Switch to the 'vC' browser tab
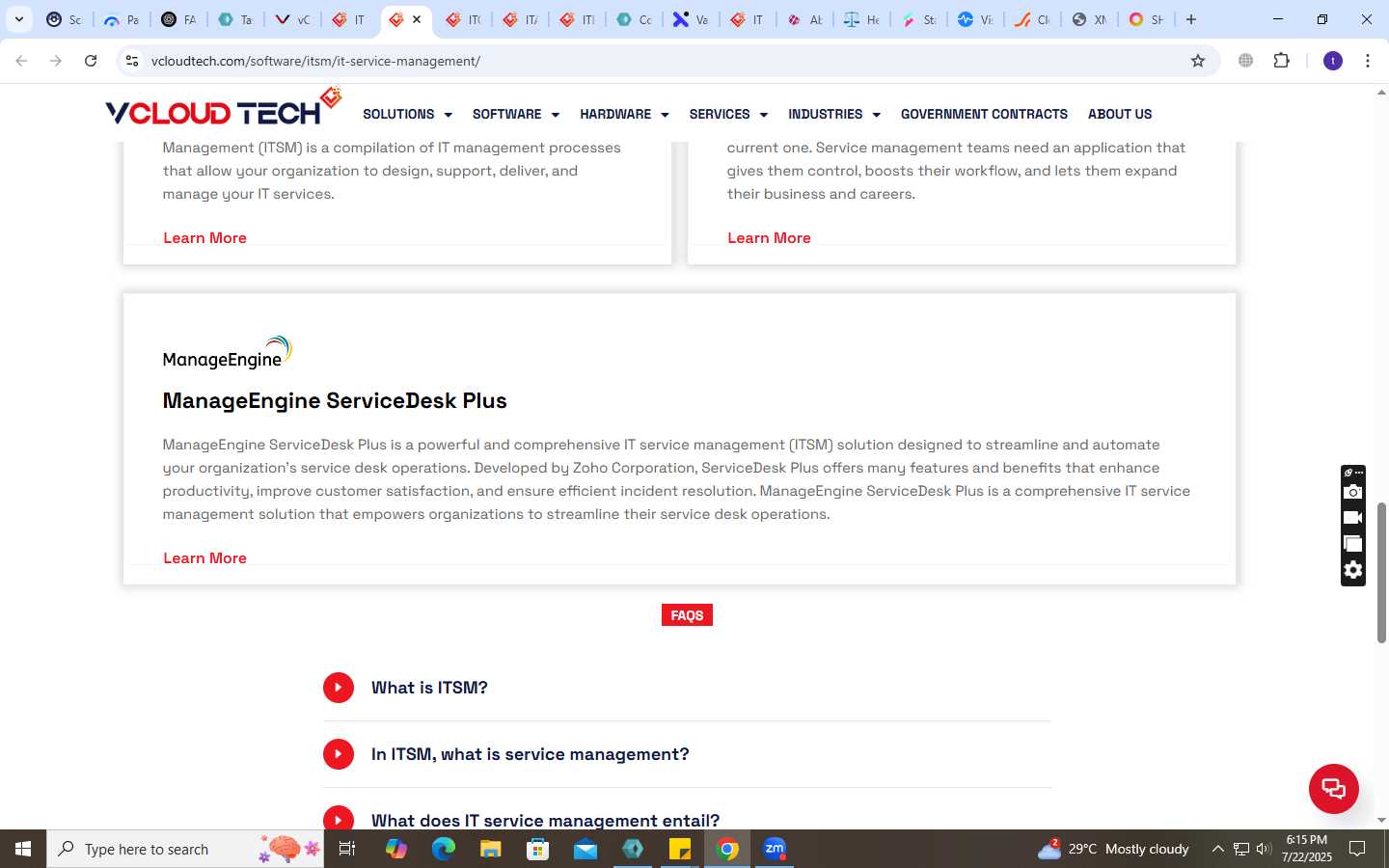The width and height of the screenshot is (1389, 868). [x=292, y=19]
